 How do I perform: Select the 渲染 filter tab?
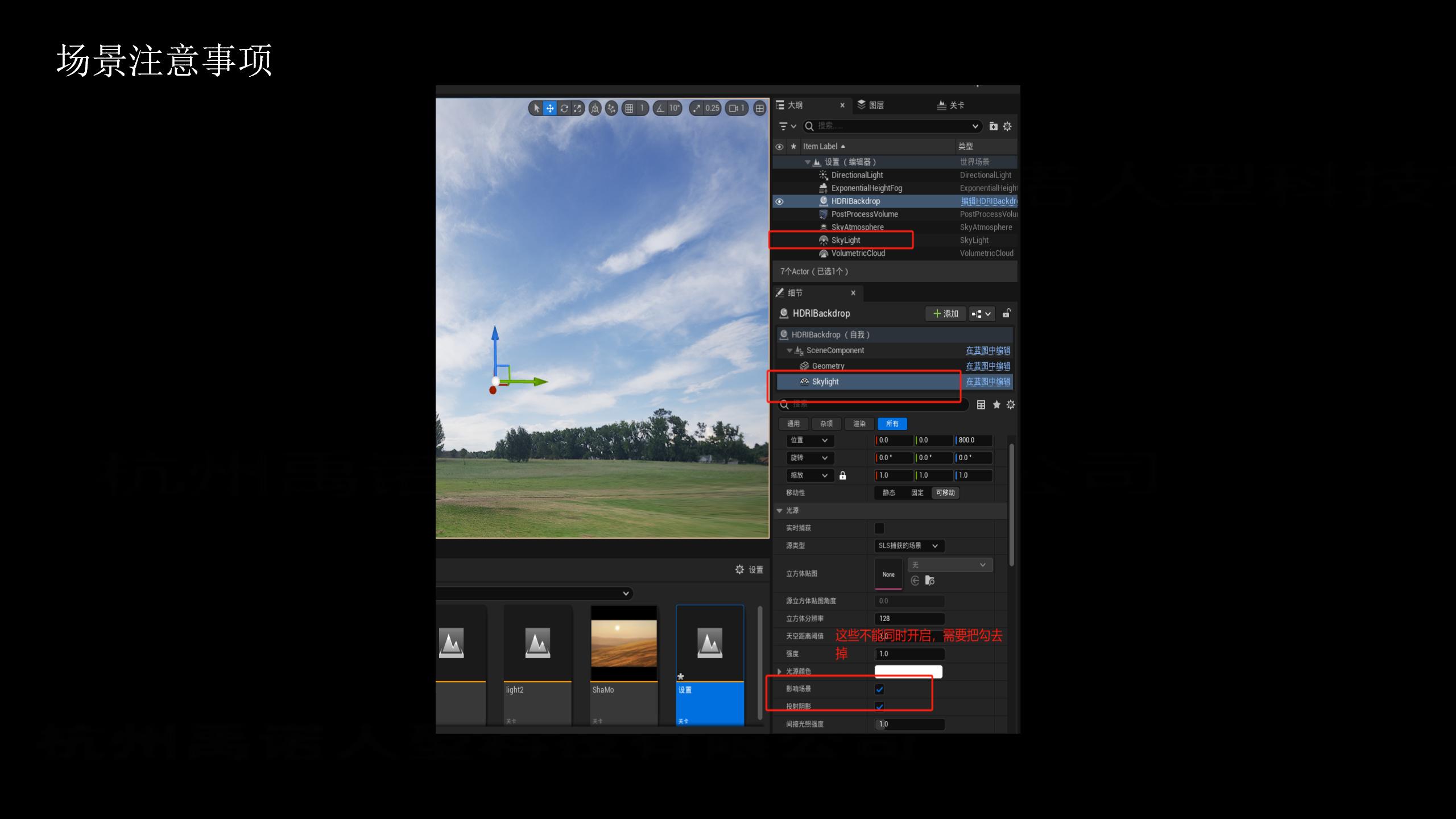tap(859, 424)
